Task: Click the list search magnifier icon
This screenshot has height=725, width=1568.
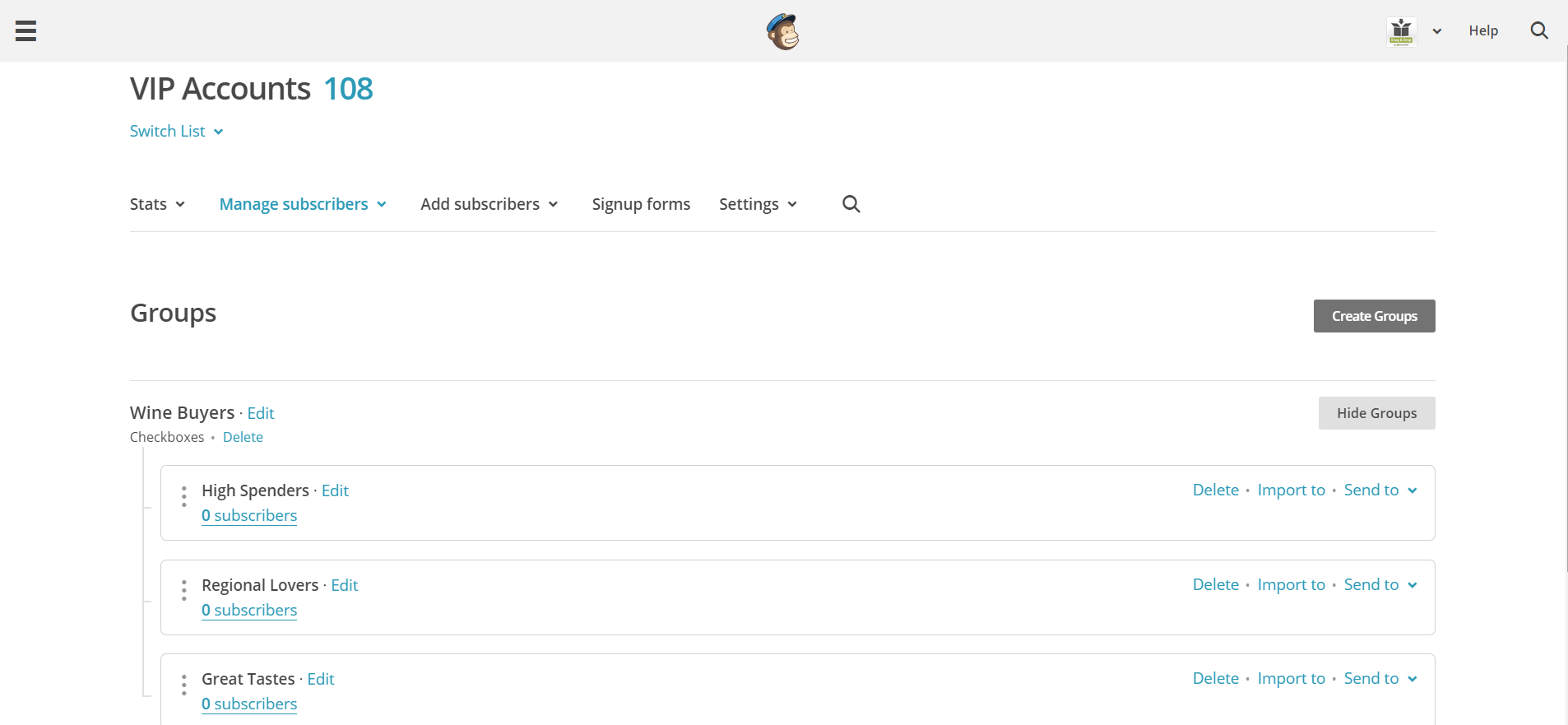Action: click(851, 204)
